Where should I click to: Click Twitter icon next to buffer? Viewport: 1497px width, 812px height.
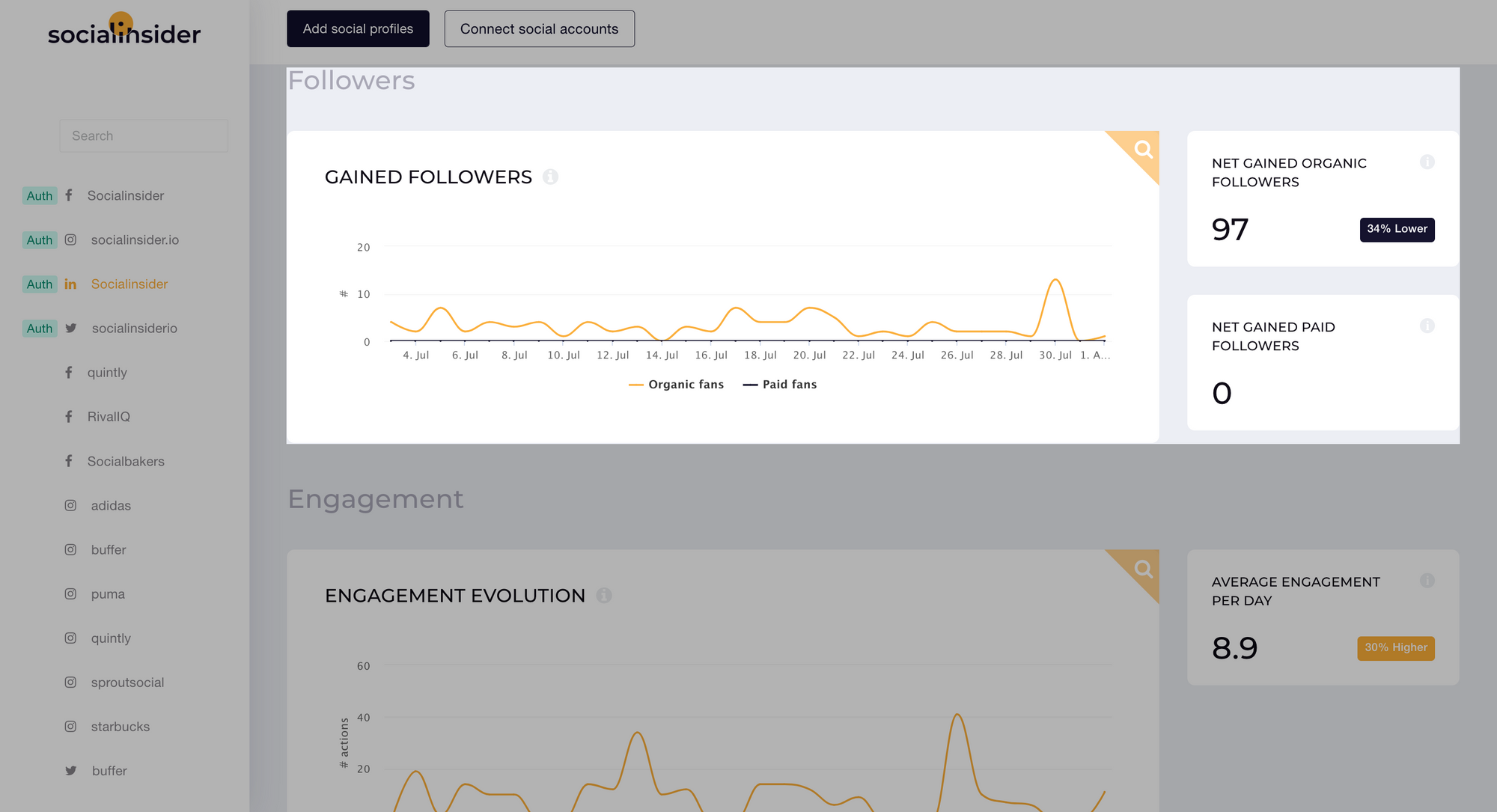click(x=71, y=770)
